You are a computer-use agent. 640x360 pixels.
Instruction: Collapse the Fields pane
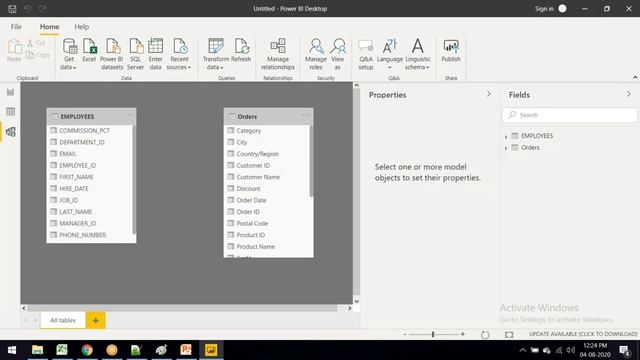click(x=629, y=94)
